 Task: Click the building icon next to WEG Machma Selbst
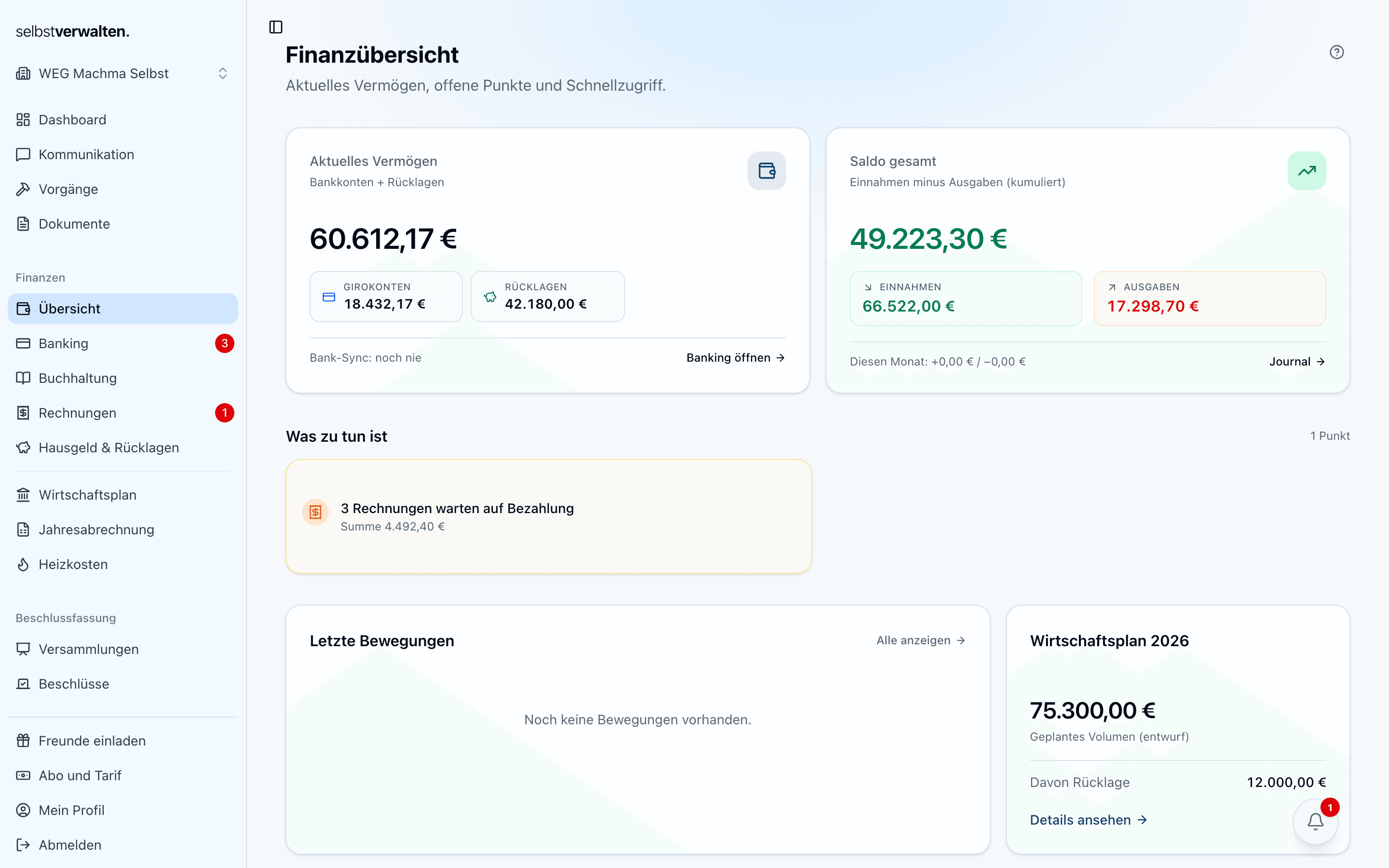coord(23,73)
